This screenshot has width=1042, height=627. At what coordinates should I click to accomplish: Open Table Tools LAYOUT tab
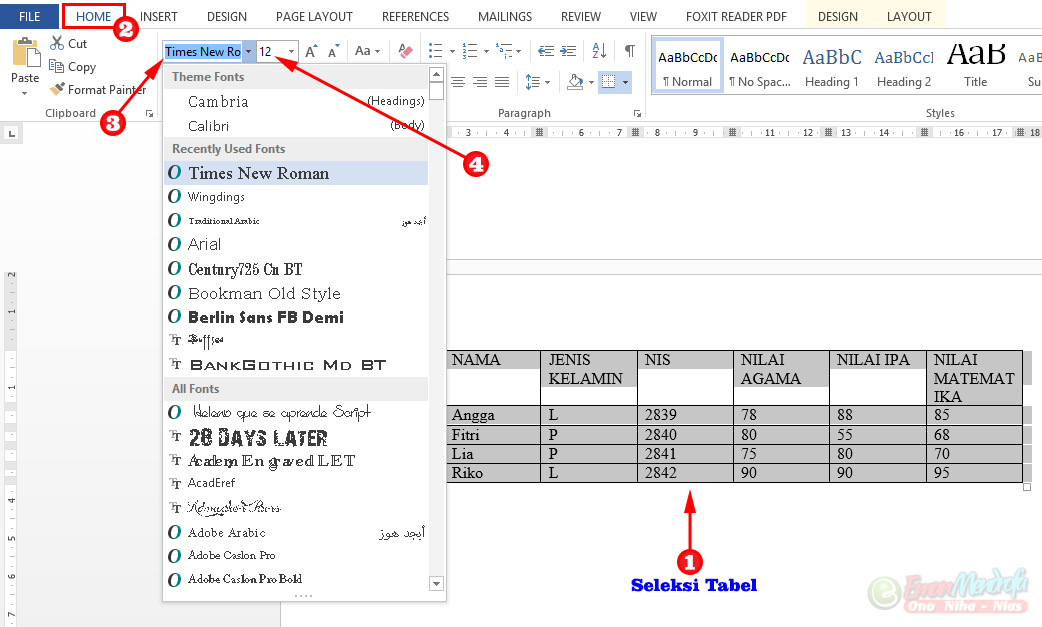(909, 17)
